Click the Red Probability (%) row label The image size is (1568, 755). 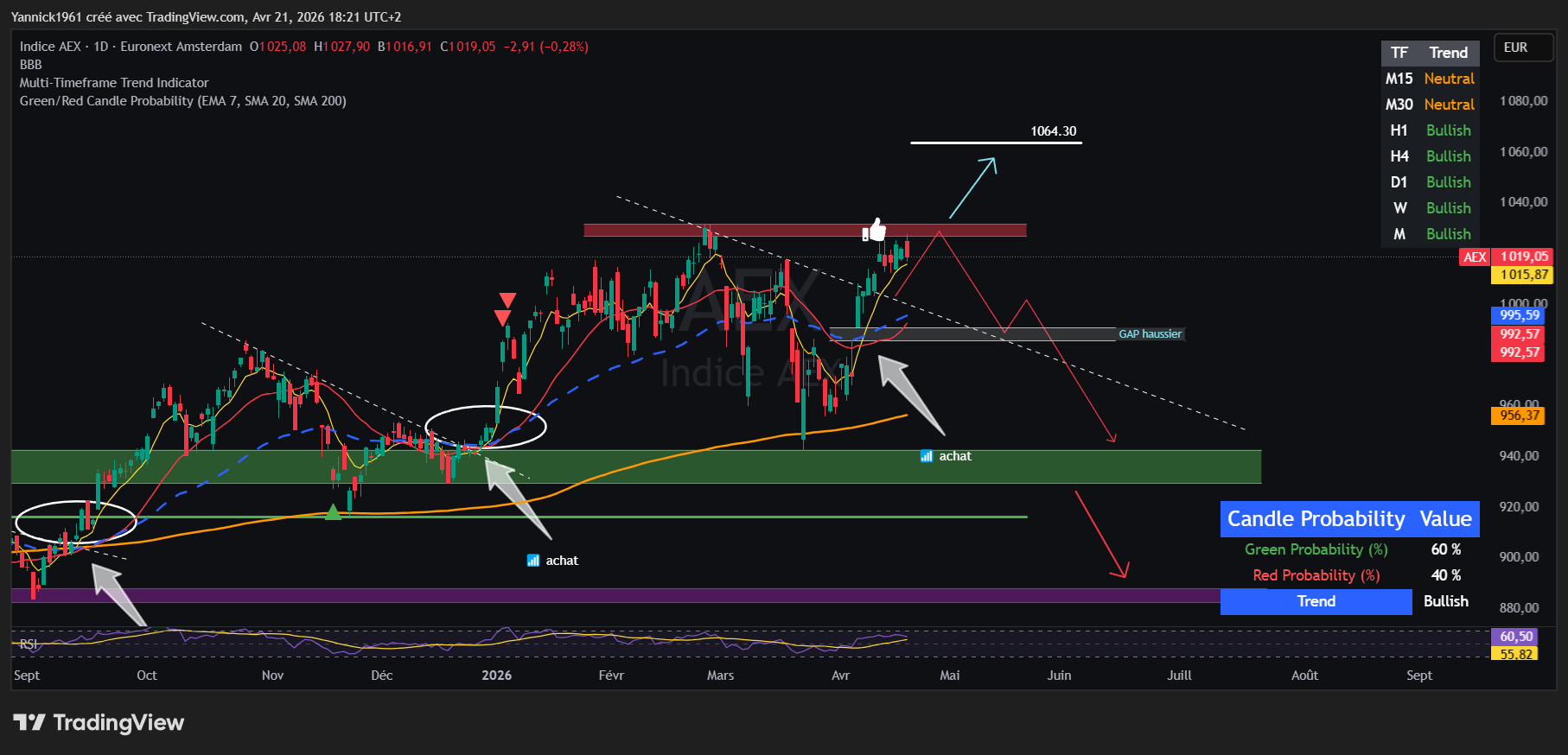click(1316, 575)
